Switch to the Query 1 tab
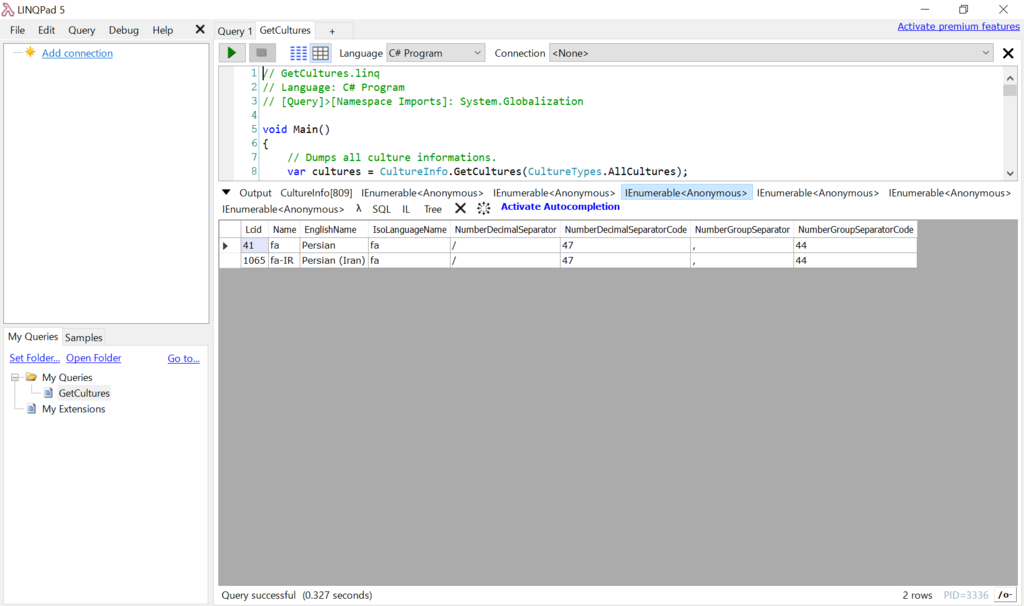This screenshot has height=606, width=1024. tap(234, 30)
